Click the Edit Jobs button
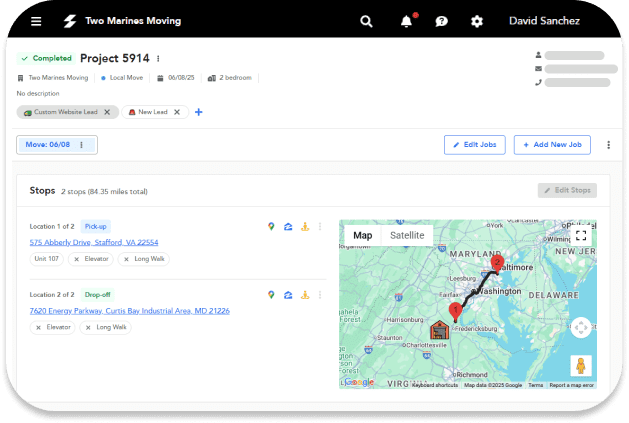 click(x=475, y=145)
